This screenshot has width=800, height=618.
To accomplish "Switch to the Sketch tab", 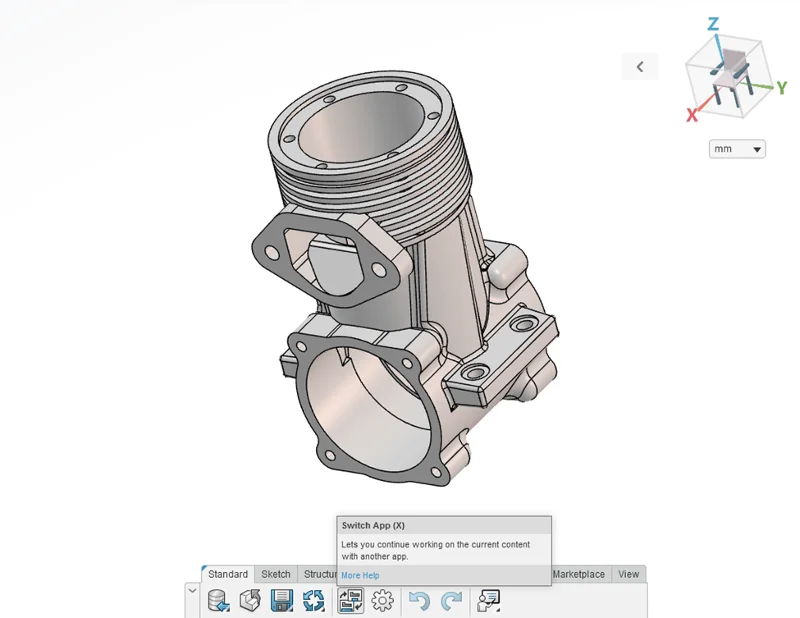I will coord(276,574).
